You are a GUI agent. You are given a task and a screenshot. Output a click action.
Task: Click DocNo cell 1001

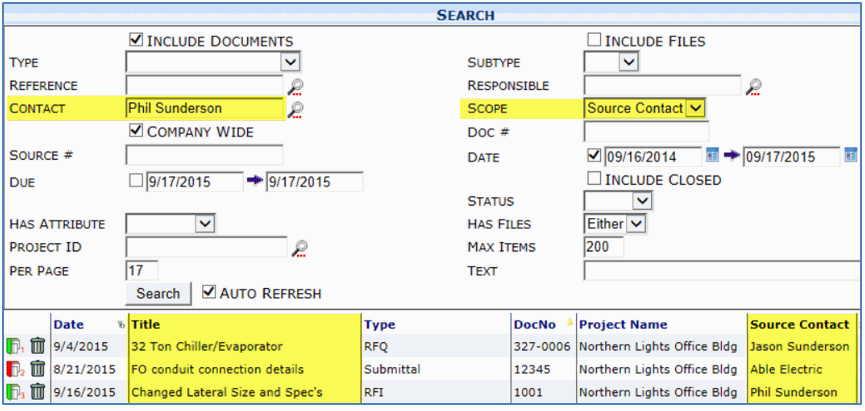(528, 392)
